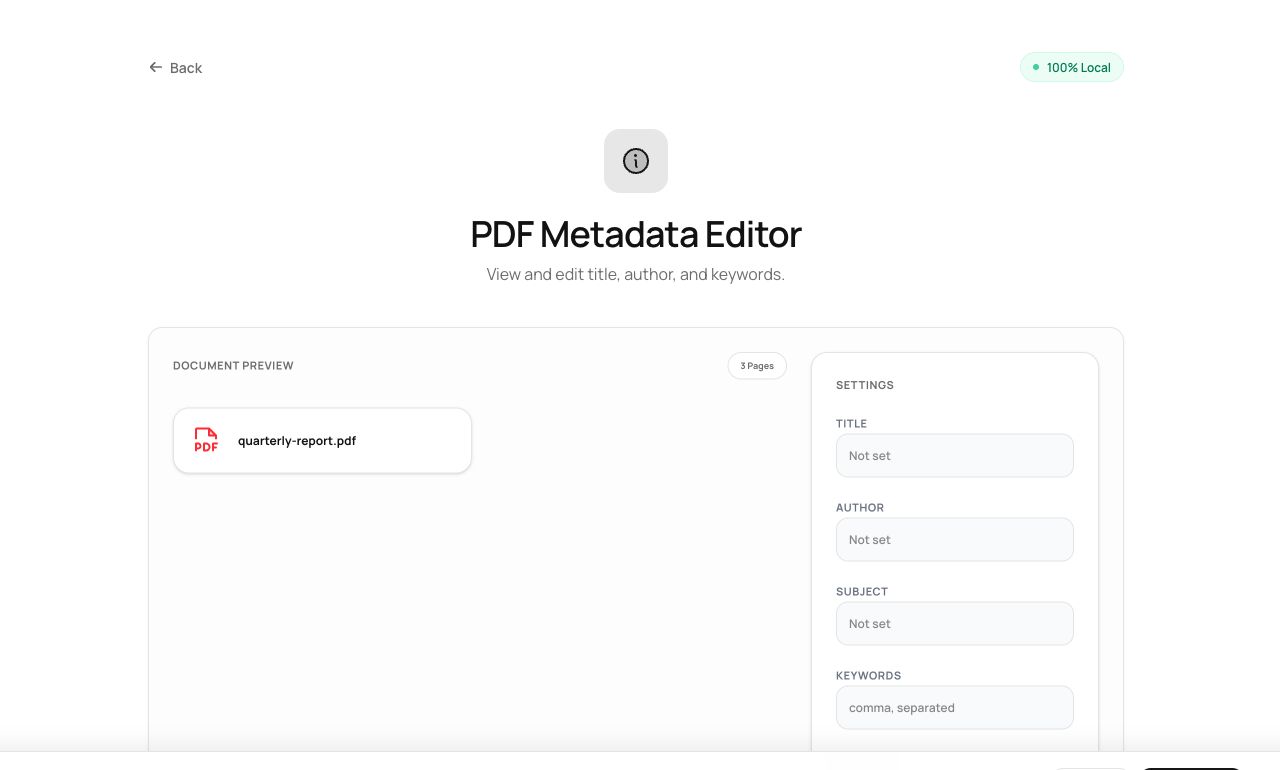
Task: Click the quarterly-report.pdf file name text
Action: (297, 440)
